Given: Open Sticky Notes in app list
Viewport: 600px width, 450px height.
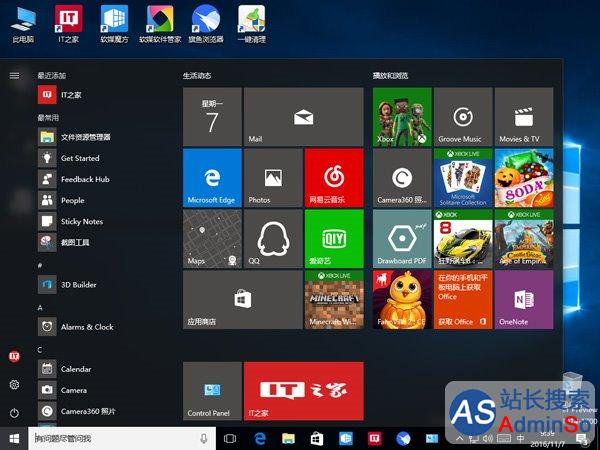Looking at the screenshot, I should [x=101, y=221].
